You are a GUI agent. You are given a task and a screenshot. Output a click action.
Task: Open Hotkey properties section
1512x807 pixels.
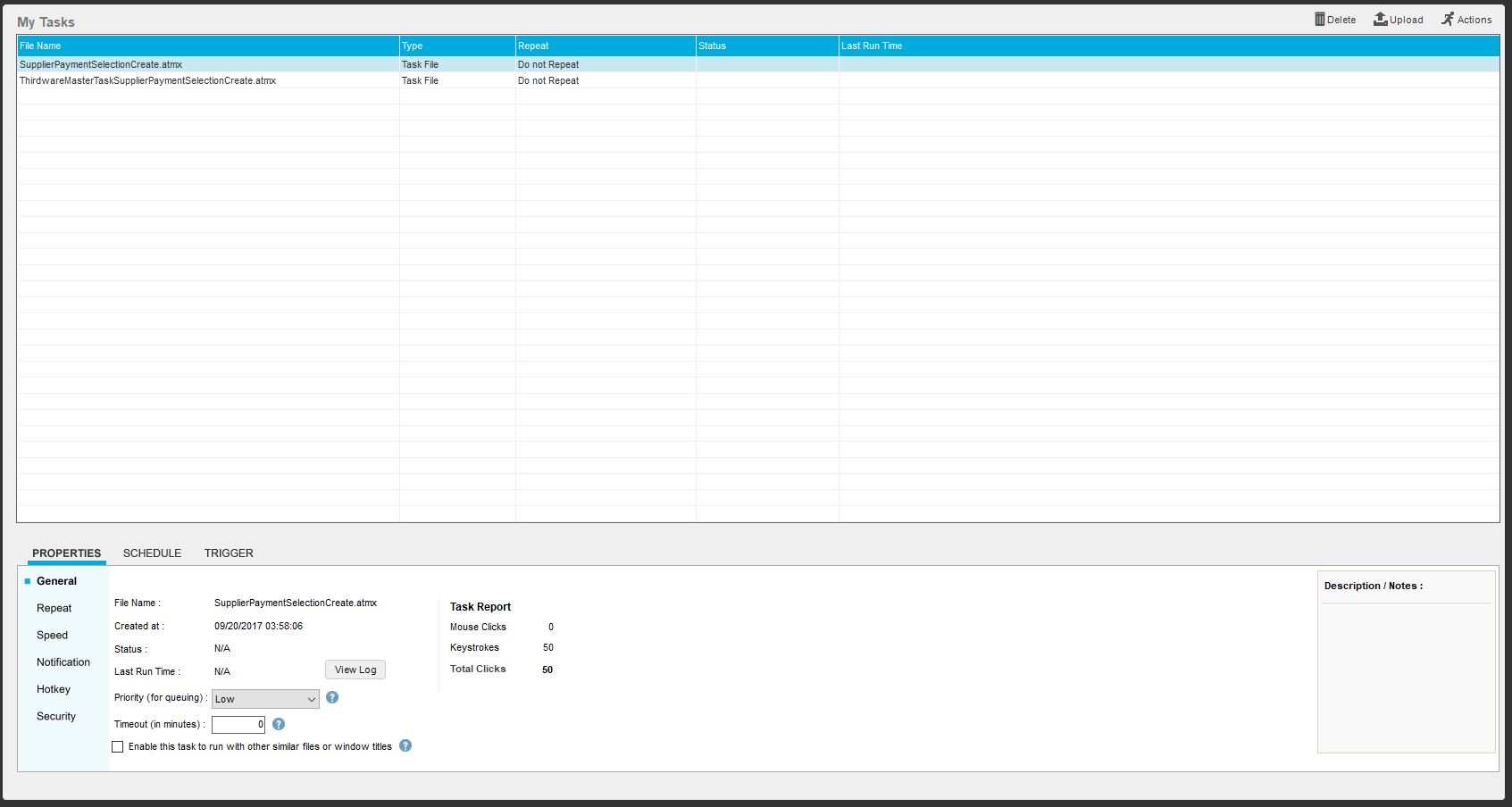[x=54, y=689]
